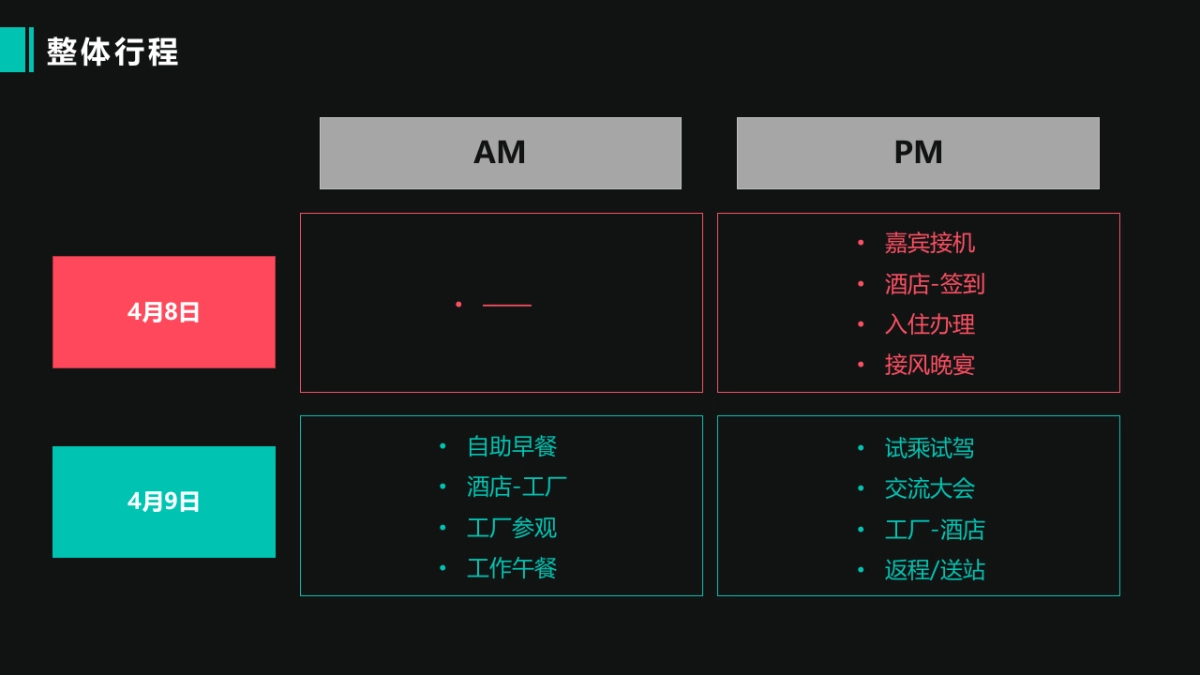Click the slide title 整体行程
The image size is (1200, 675).
point(112,51)
